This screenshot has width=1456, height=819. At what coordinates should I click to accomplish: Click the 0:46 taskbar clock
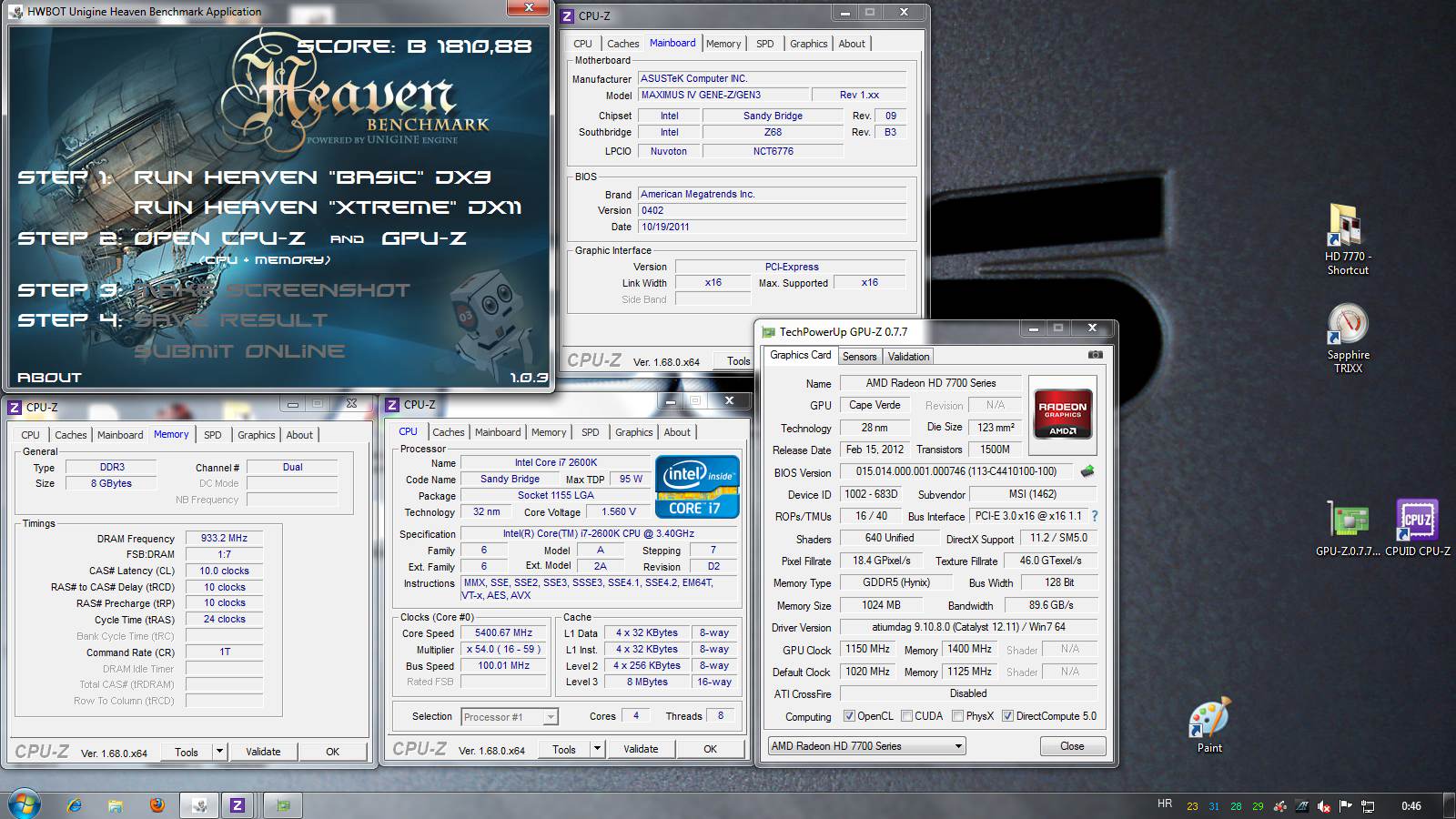1411,805
